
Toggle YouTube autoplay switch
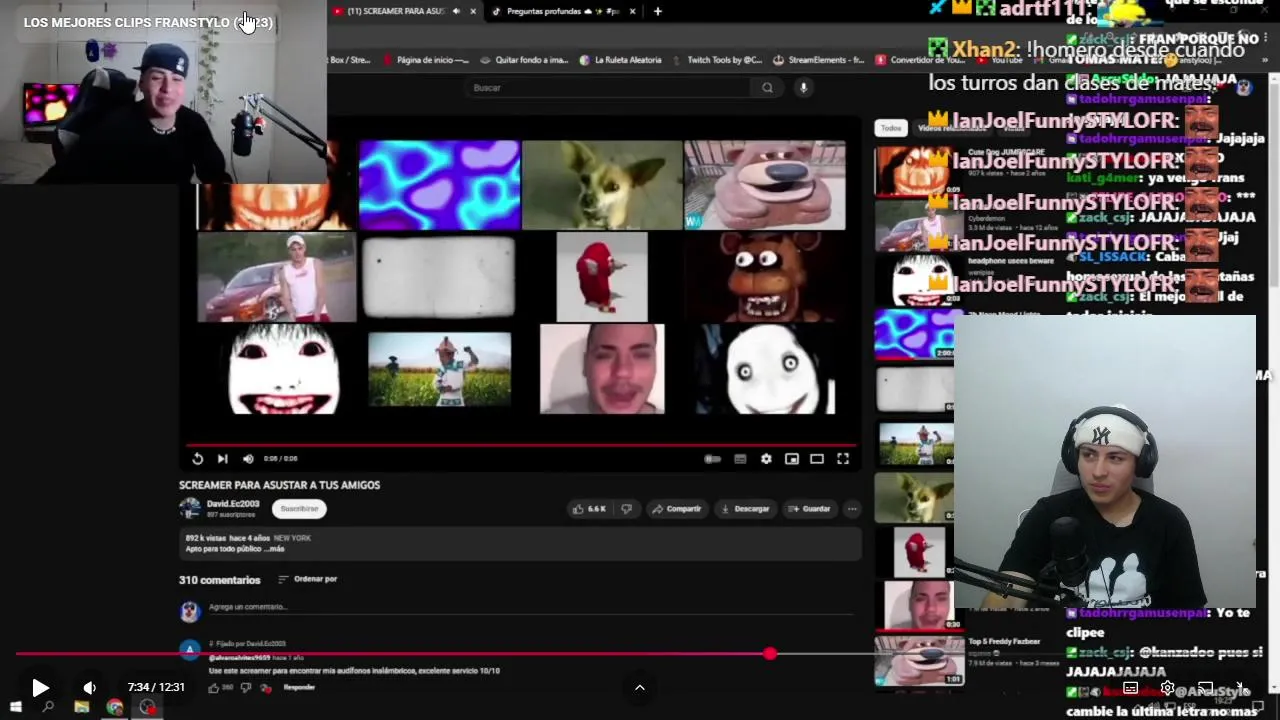[712, 459]
